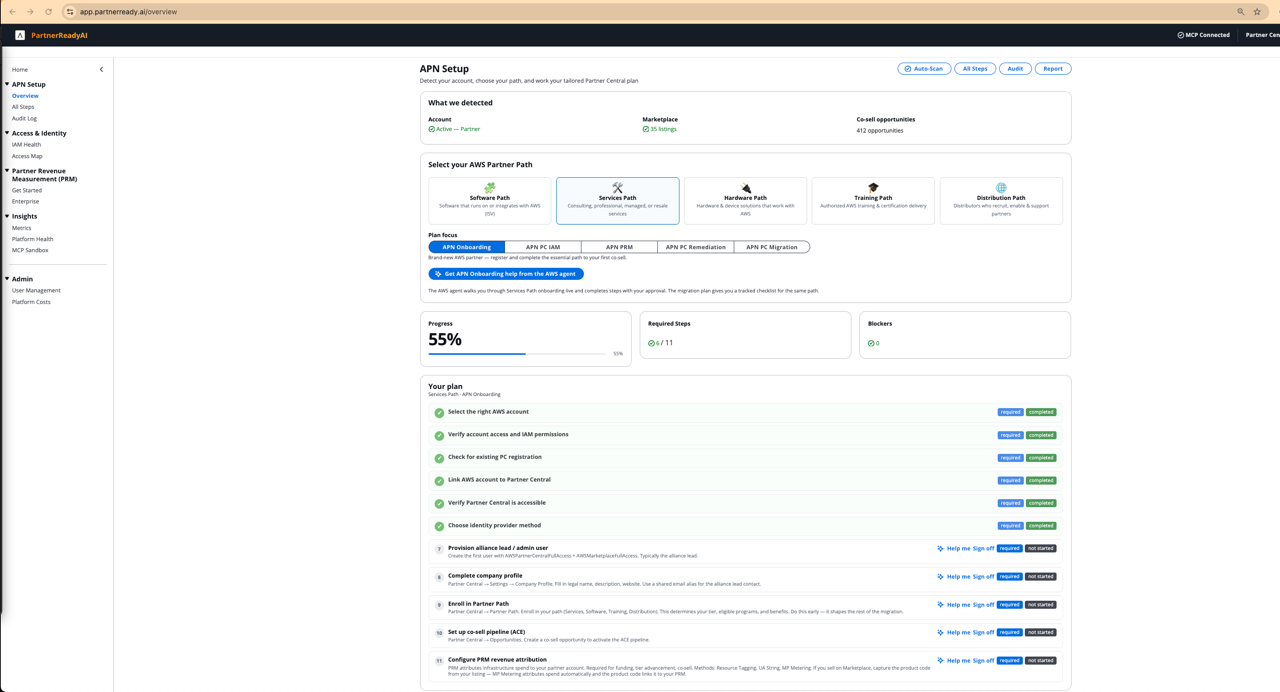Click green check for Choose identity provider method

point(439,526)
